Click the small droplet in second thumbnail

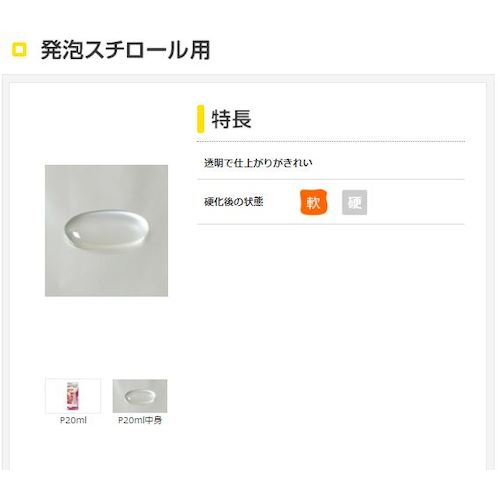139,396
